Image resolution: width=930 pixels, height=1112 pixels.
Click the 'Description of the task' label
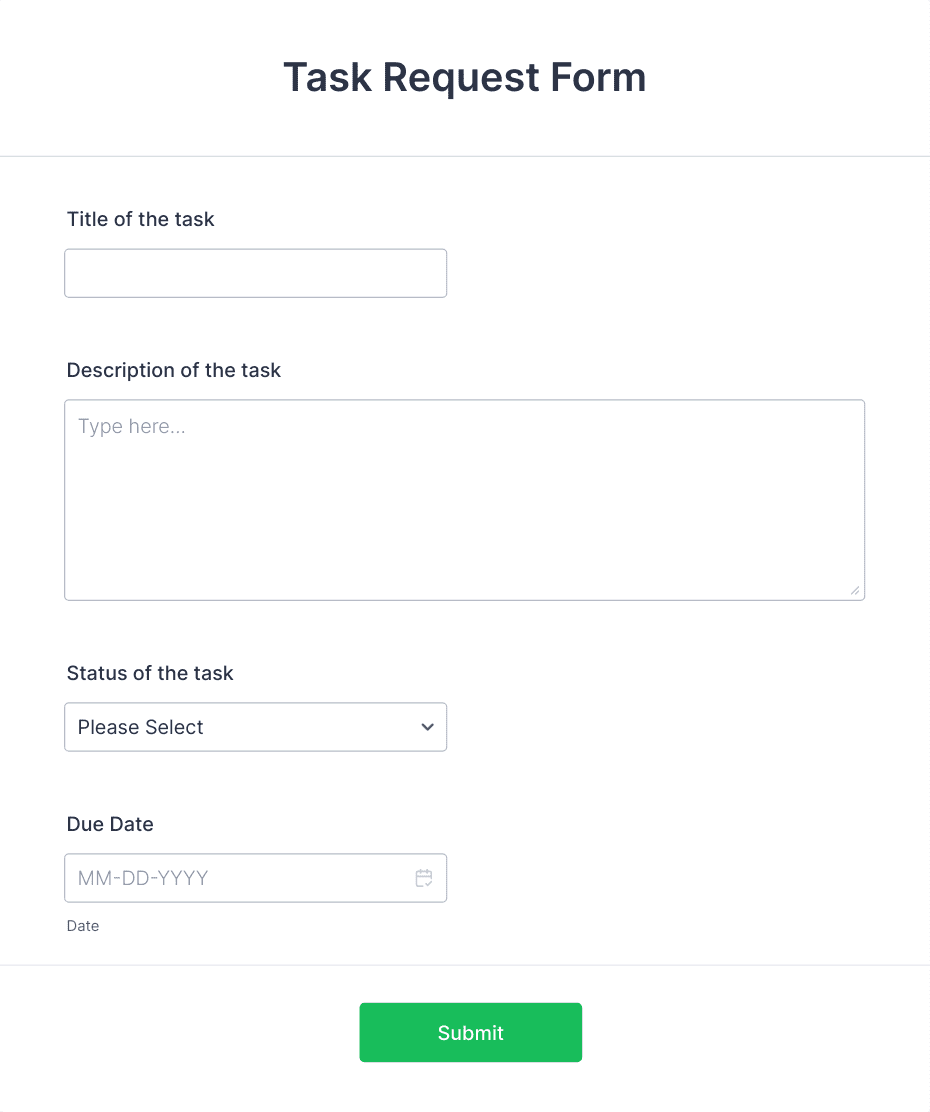click(173, 370)
